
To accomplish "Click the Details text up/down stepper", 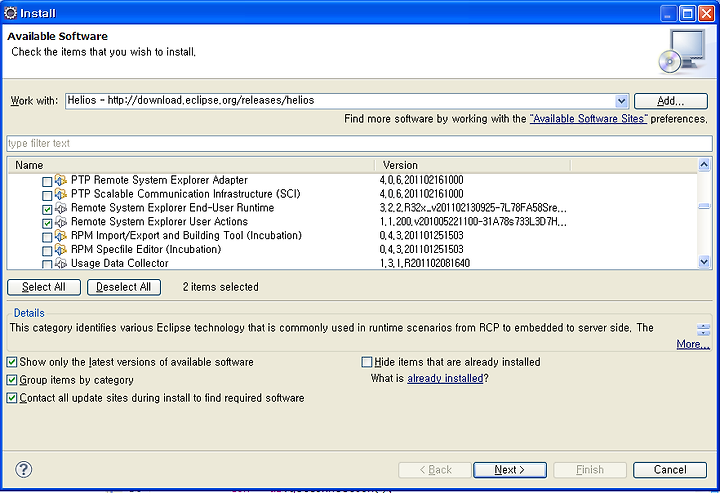I will pyautogui.click(x=703, y=330).
